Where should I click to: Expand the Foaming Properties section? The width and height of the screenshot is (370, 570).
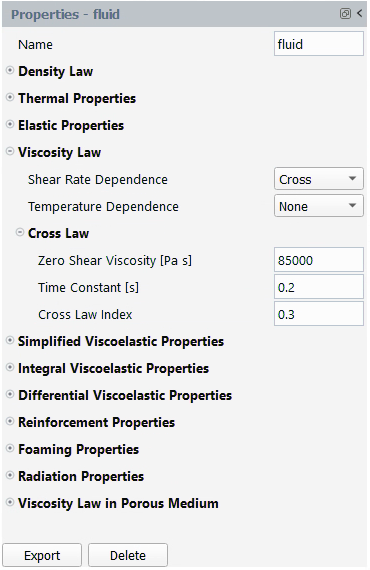click(x=10, y=448)
